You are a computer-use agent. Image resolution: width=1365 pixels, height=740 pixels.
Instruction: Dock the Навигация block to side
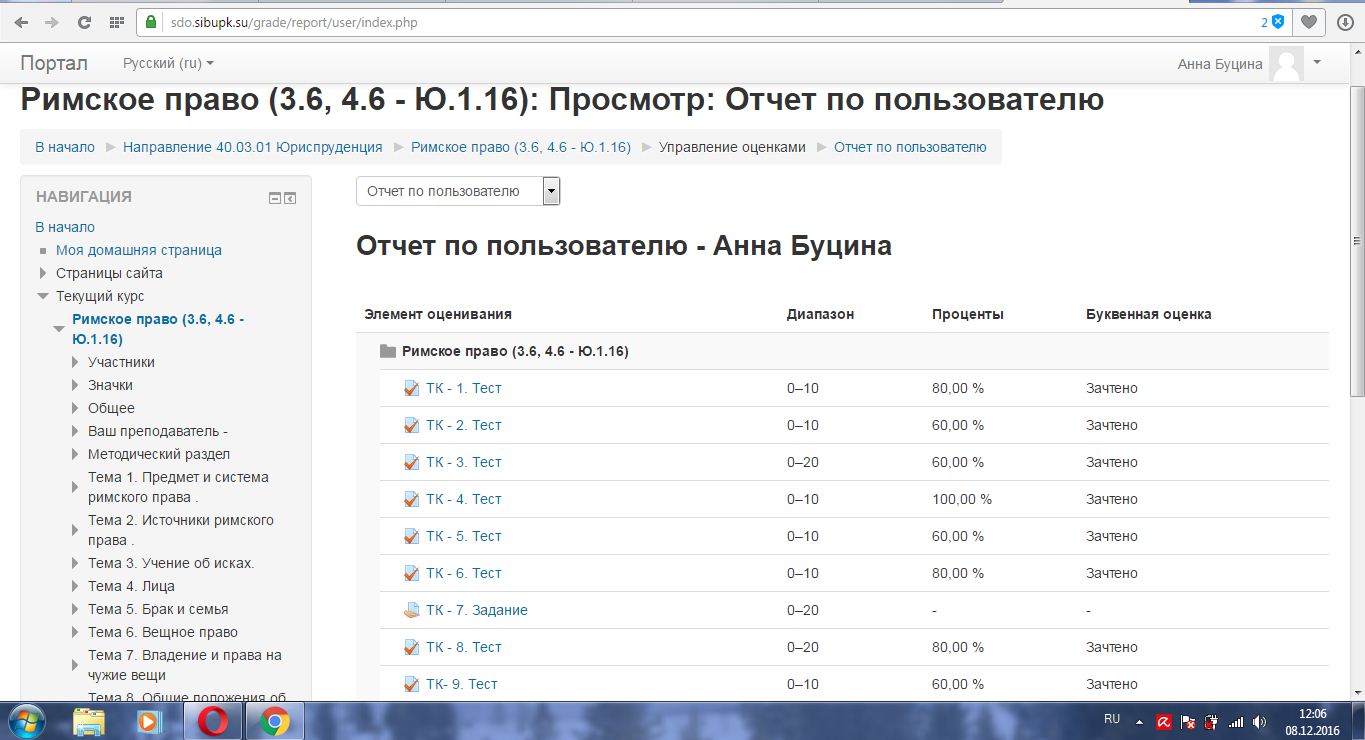pos(290,198)
